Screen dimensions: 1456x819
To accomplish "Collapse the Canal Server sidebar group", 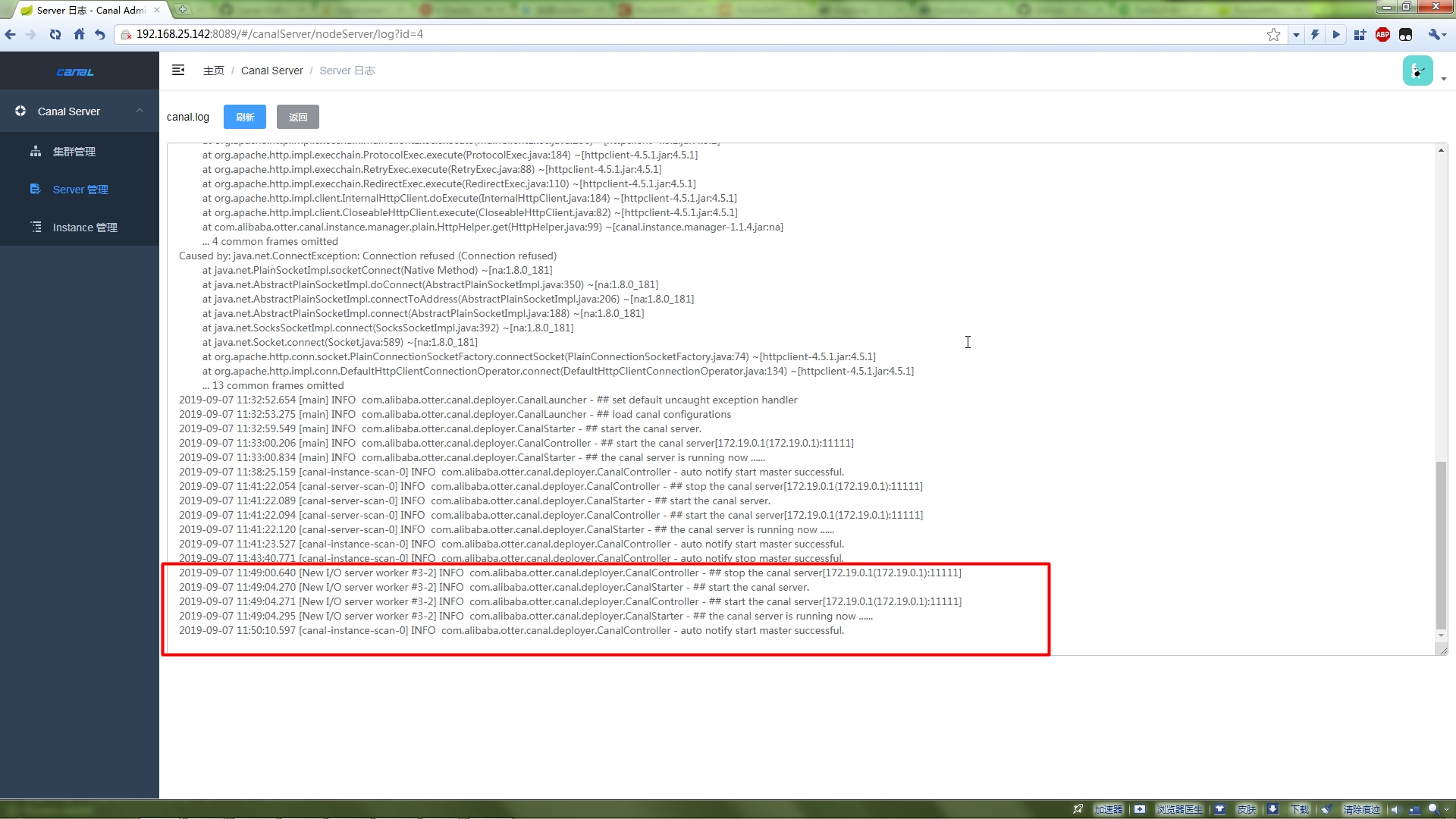I will (140, 111).
